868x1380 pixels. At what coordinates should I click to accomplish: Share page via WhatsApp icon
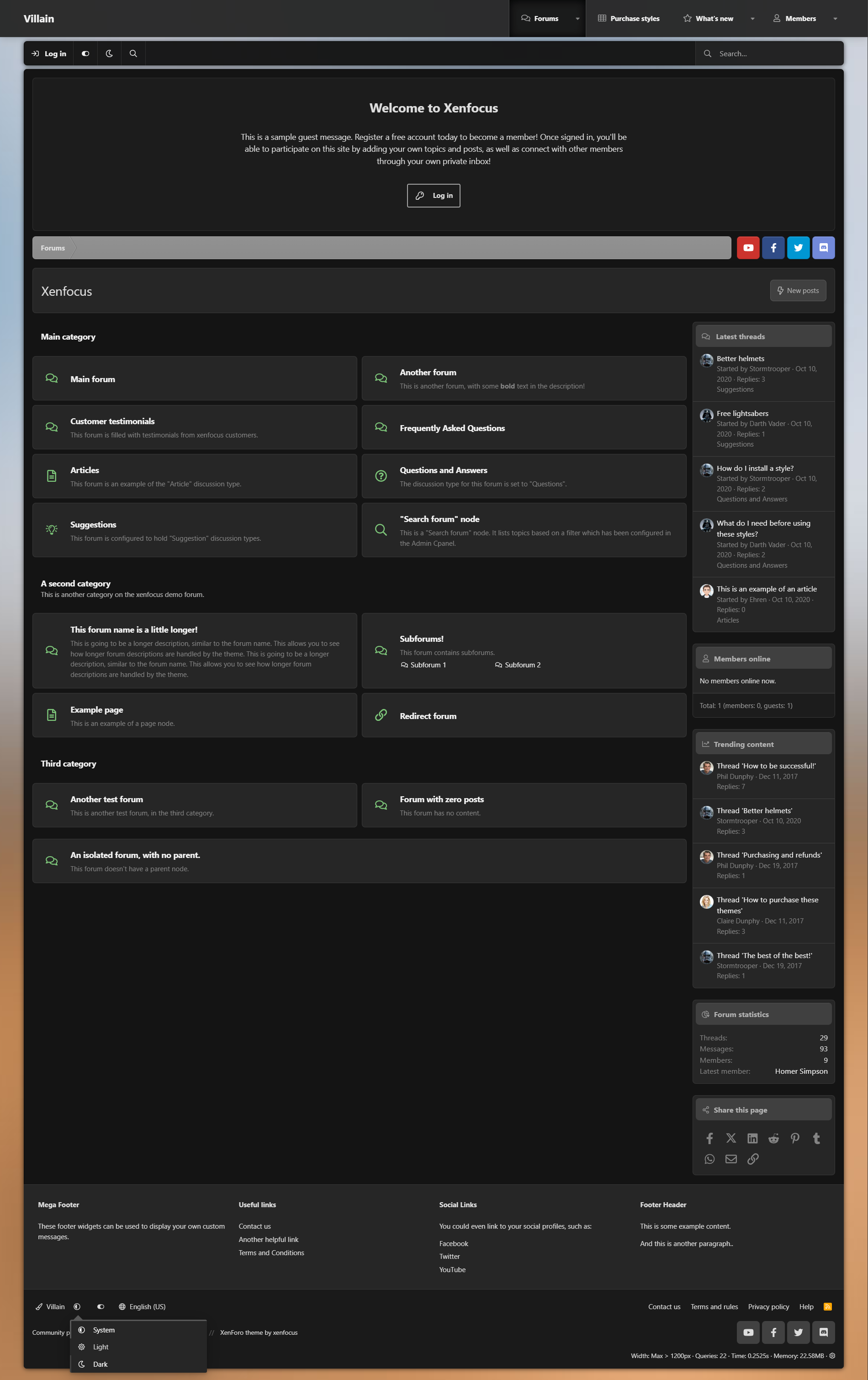coord(709,1159)
